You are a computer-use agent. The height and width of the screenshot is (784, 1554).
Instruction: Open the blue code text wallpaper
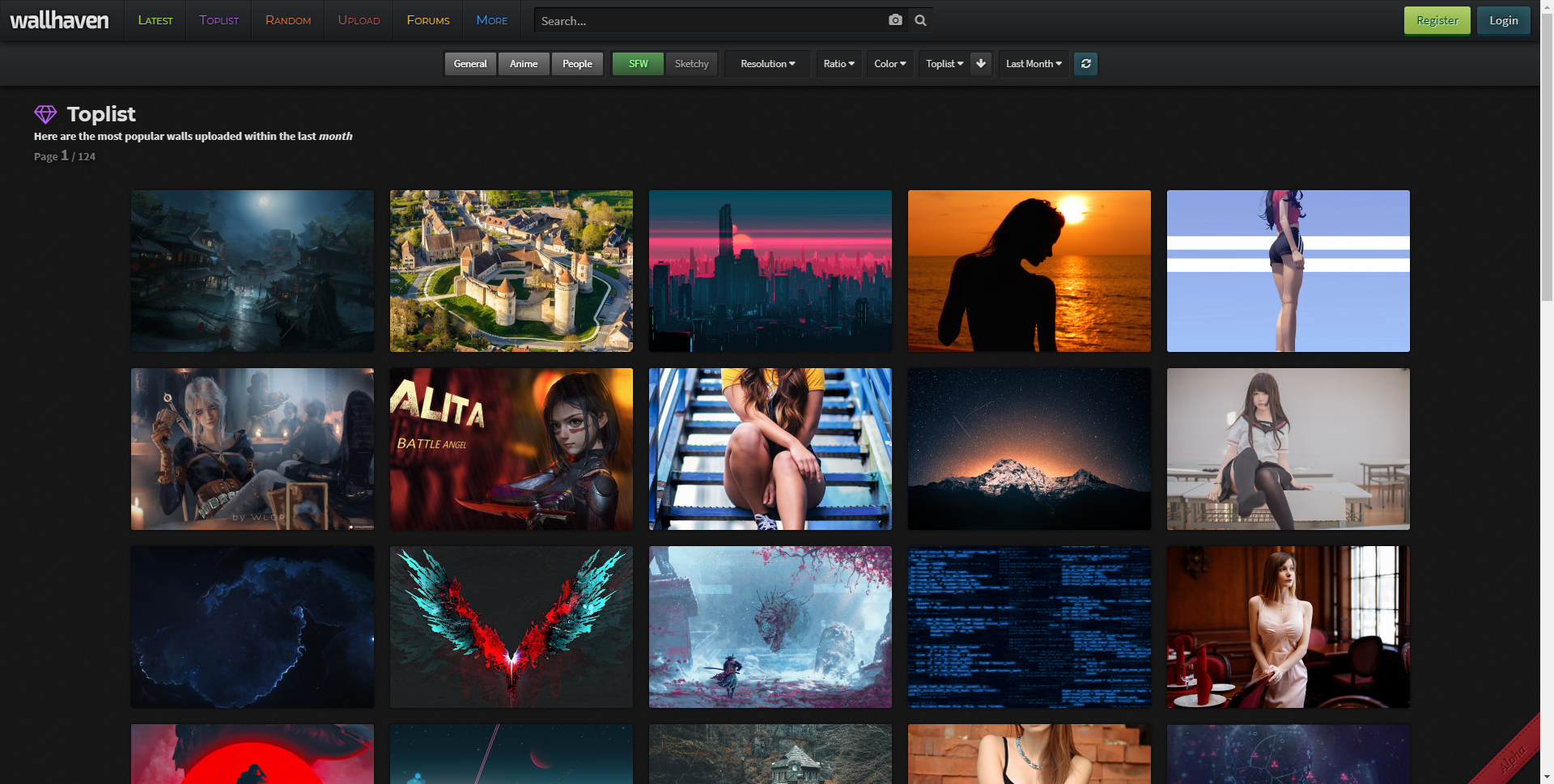point(1030,627)
